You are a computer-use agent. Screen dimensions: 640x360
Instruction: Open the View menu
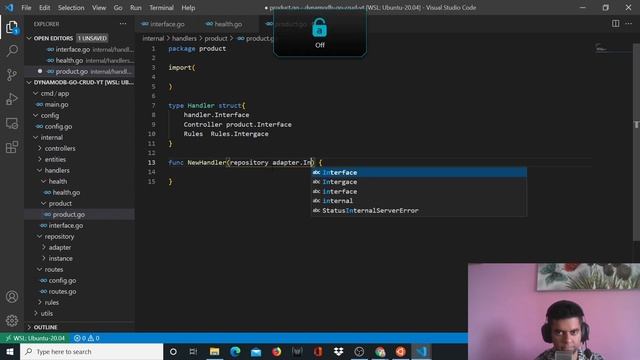pyautogui.click(x=99, y=8)
